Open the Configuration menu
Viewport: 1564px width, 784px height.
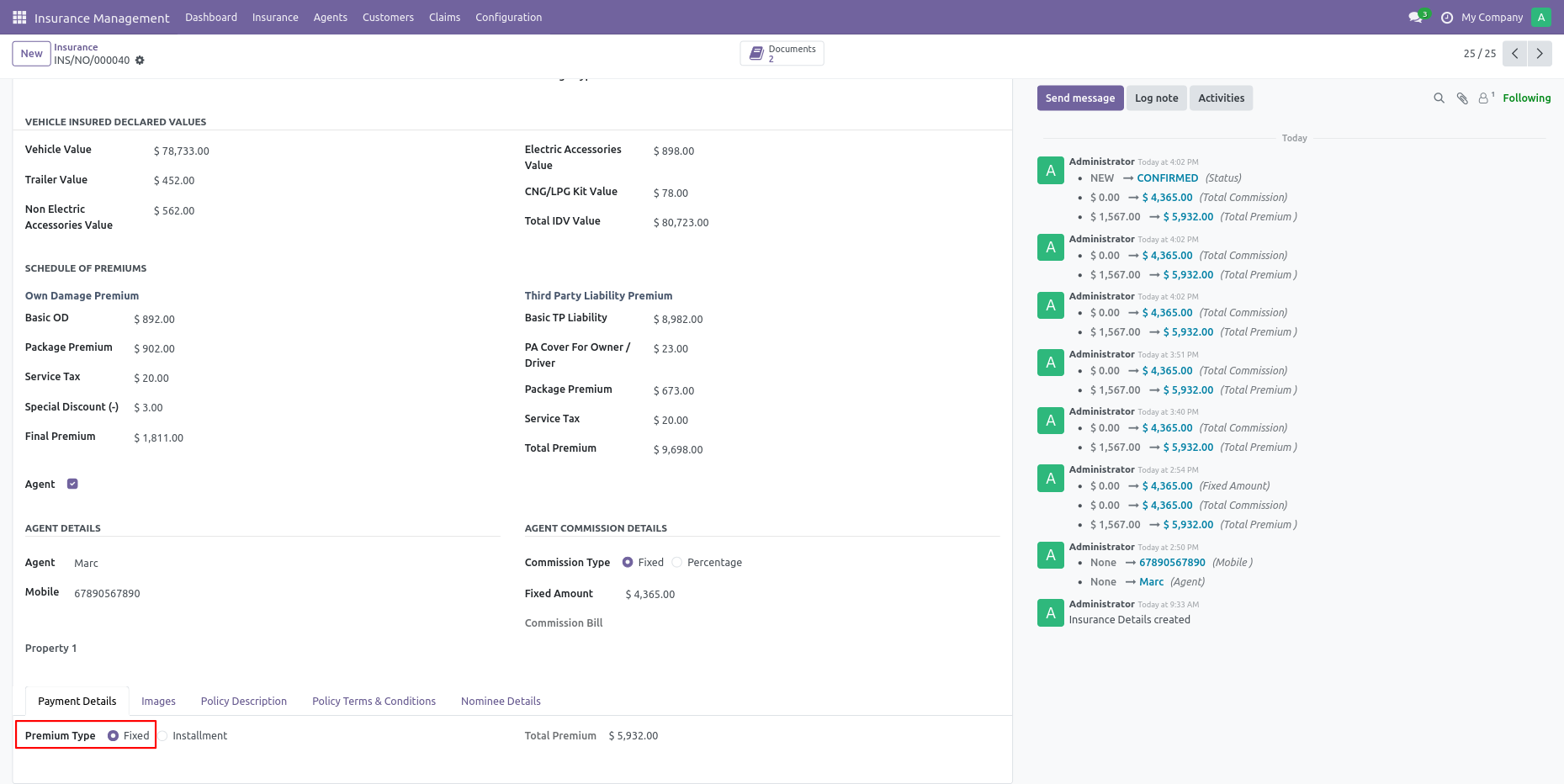coord(508,17)
